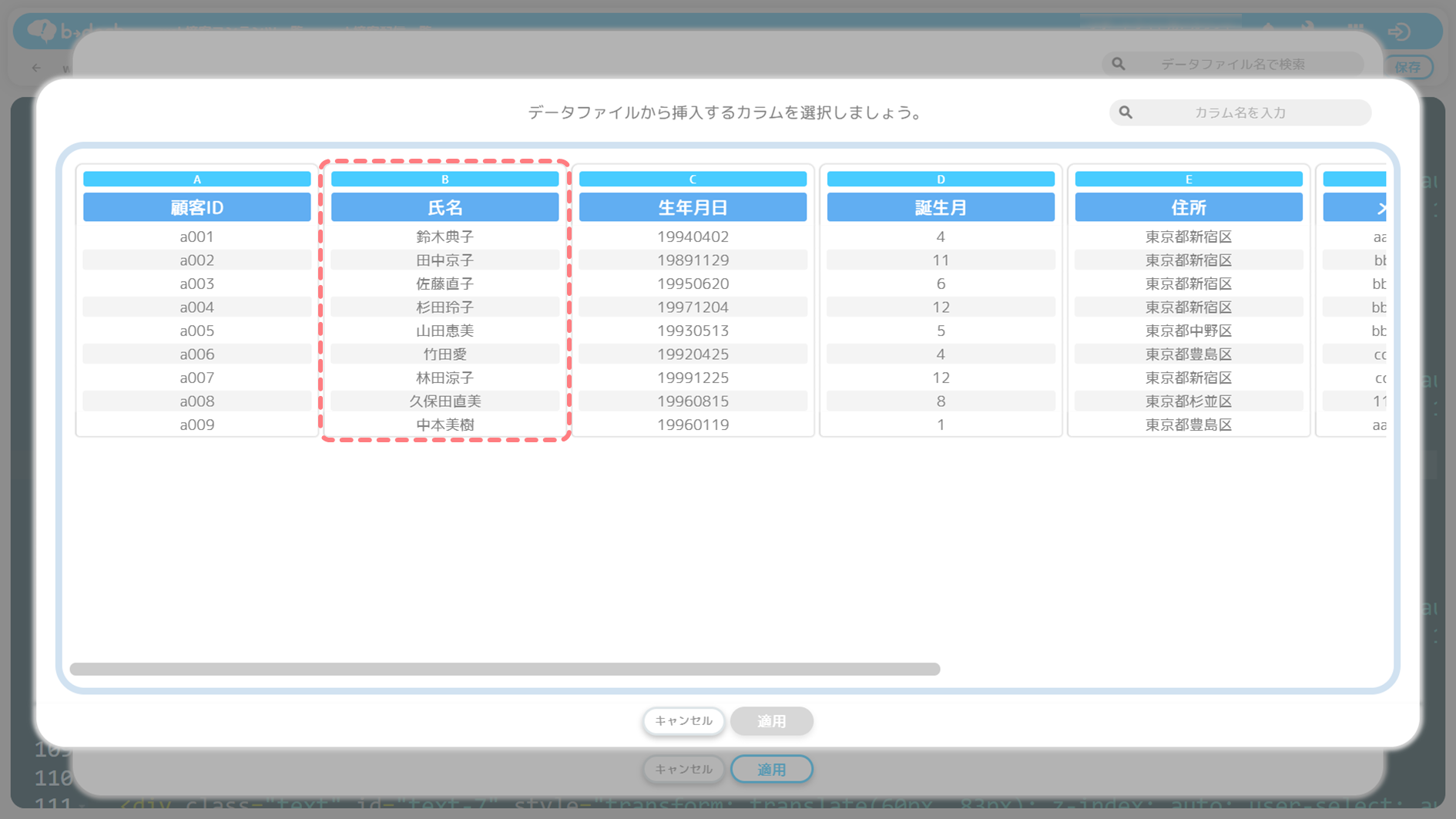The image size is (1456, 819).
Task: Click the name 中本美樹
Action: point(445,425)
